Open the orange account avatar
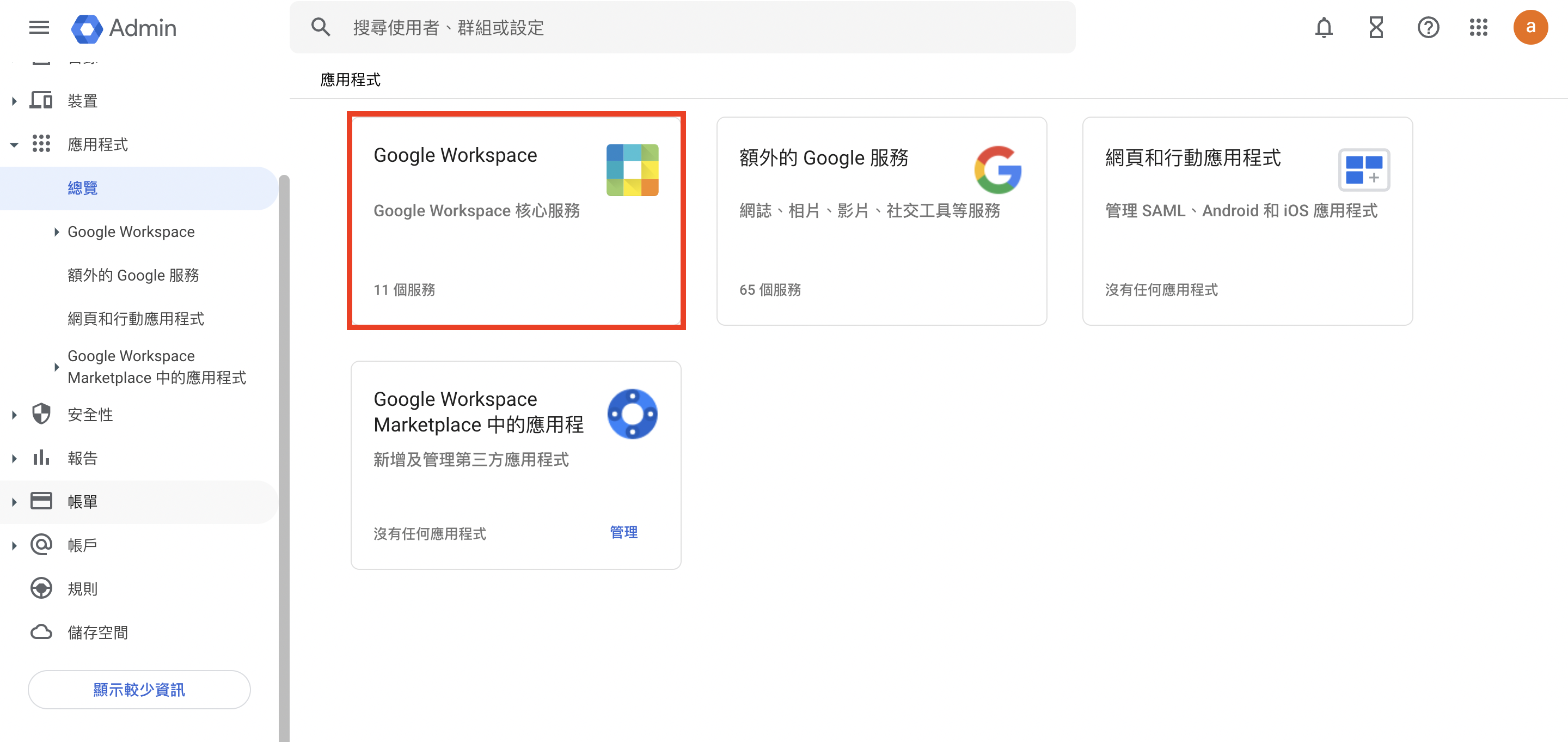 pyautogui.click(x=1530, y=27)
